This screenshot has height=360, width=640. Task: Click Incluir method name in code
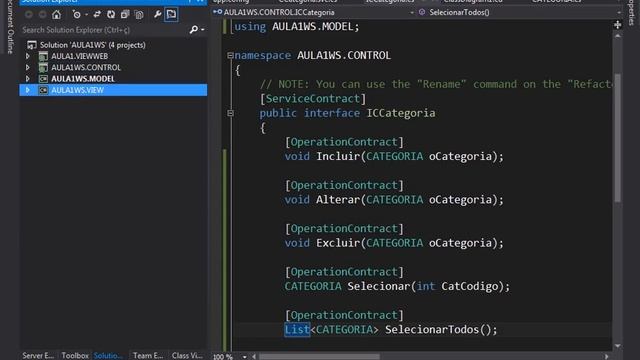point(338,156)
